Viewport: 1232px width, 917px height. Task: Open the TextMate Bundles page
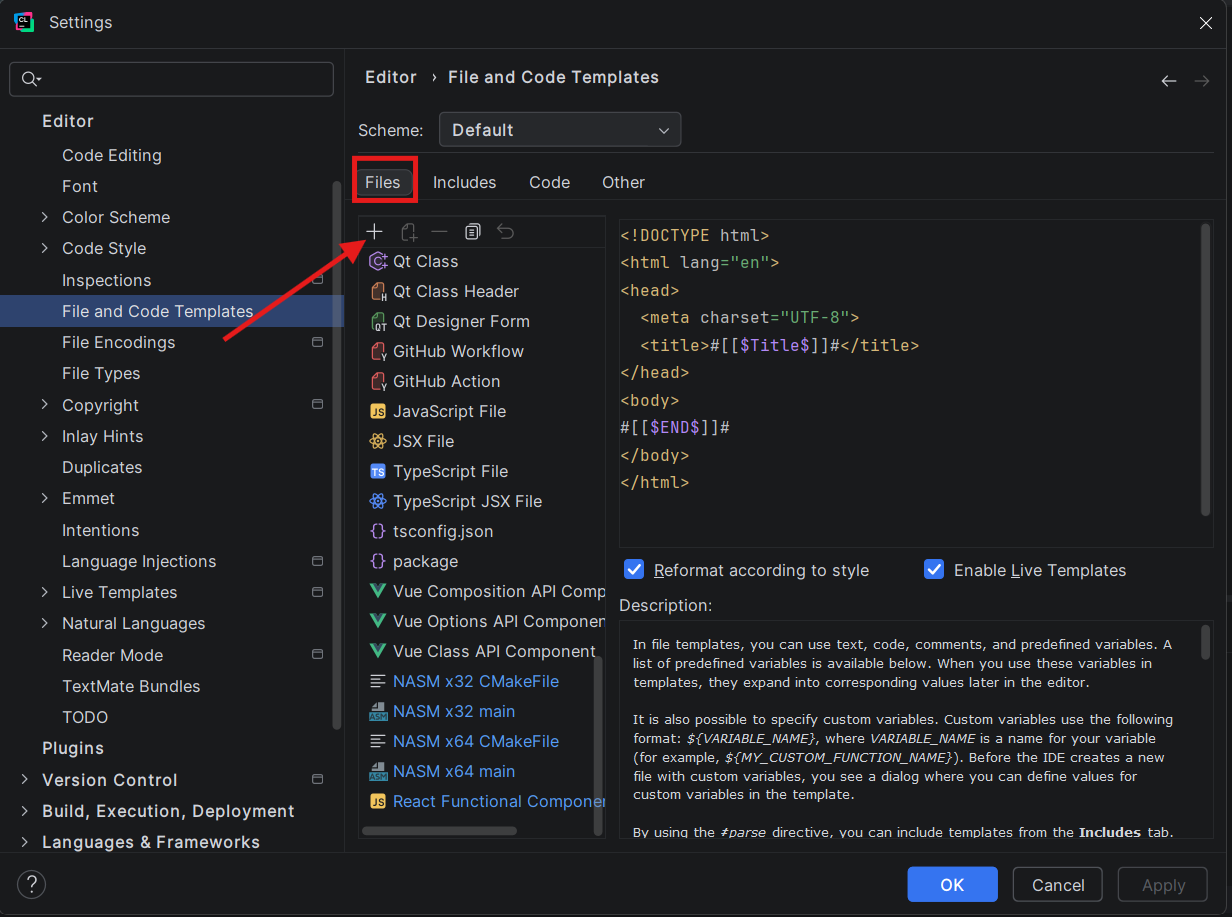pos(131,686)
